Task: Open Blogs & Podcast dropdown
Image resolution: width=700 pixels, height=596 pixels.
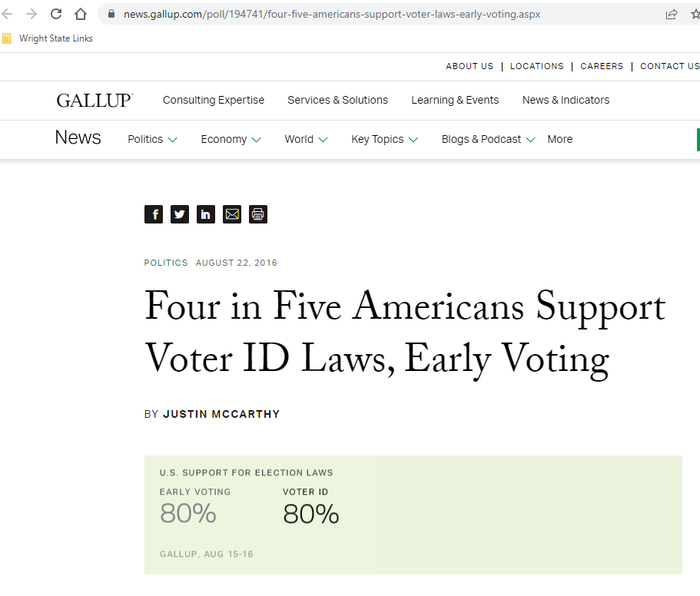Action: (x=488, y=139)
